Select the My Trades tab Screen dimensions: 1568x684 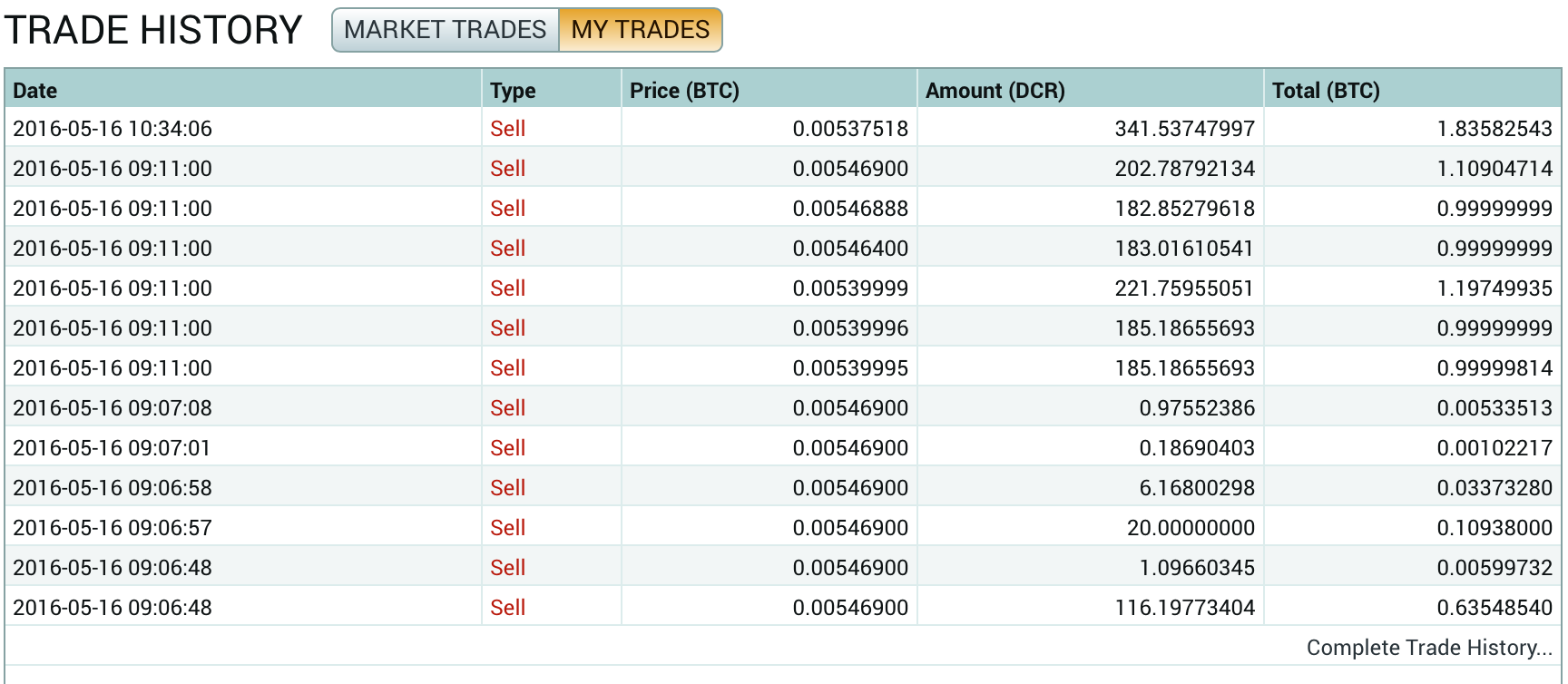(640, 30)
